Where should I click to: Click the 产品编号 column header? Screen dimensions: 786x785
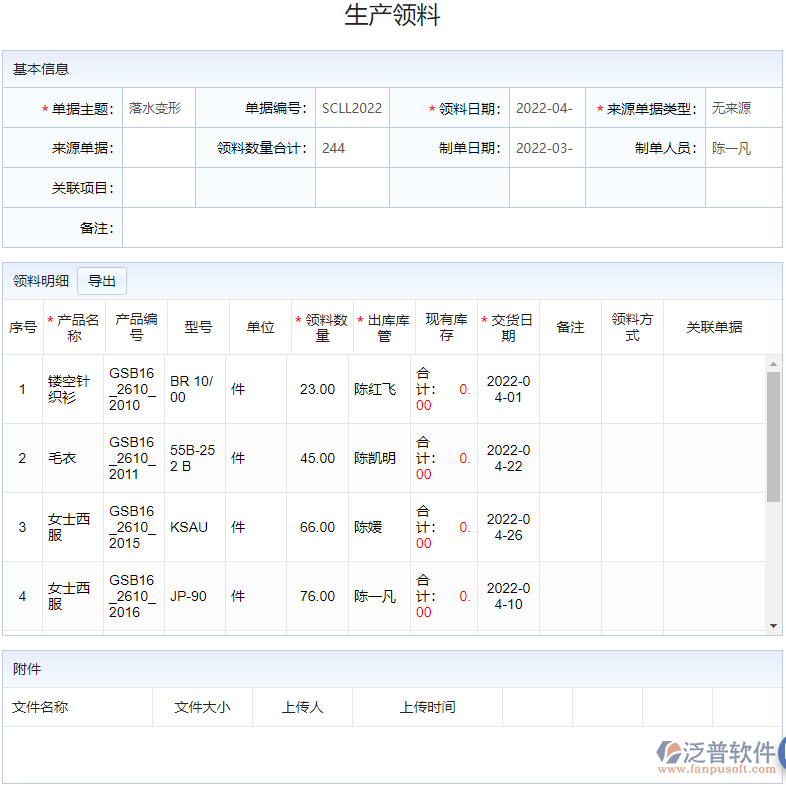click(x=136, y=327)
